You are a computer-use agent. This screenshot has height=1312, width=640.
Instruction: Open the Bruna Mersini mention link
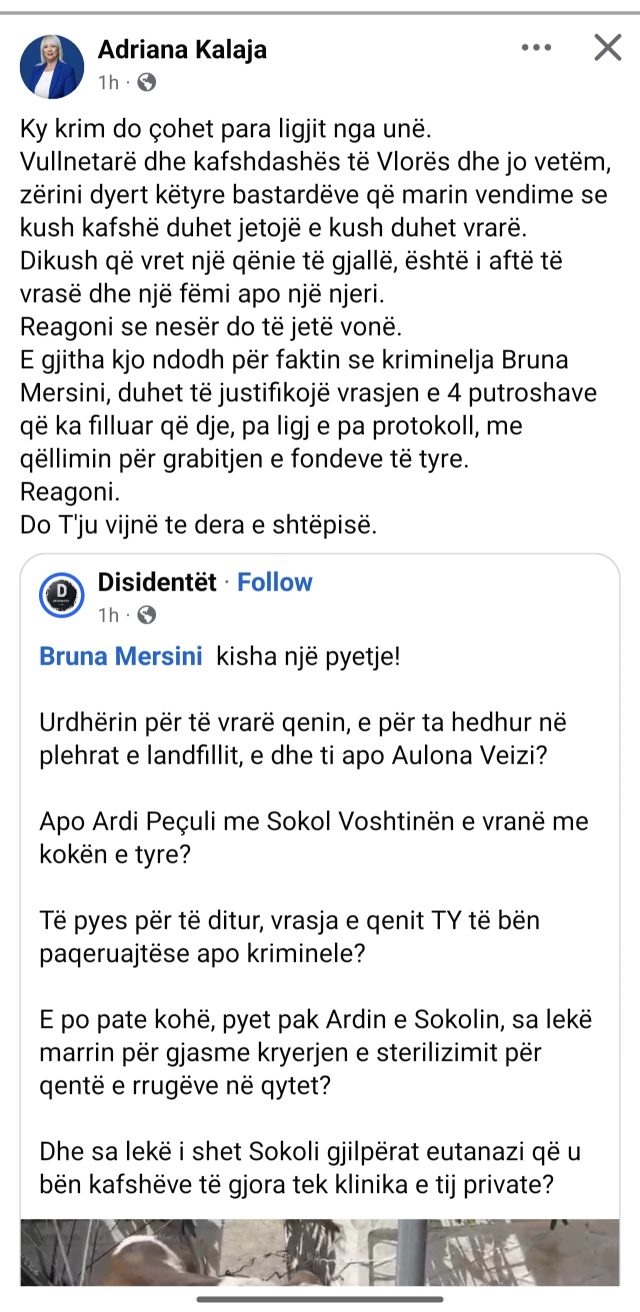point(120,656)
